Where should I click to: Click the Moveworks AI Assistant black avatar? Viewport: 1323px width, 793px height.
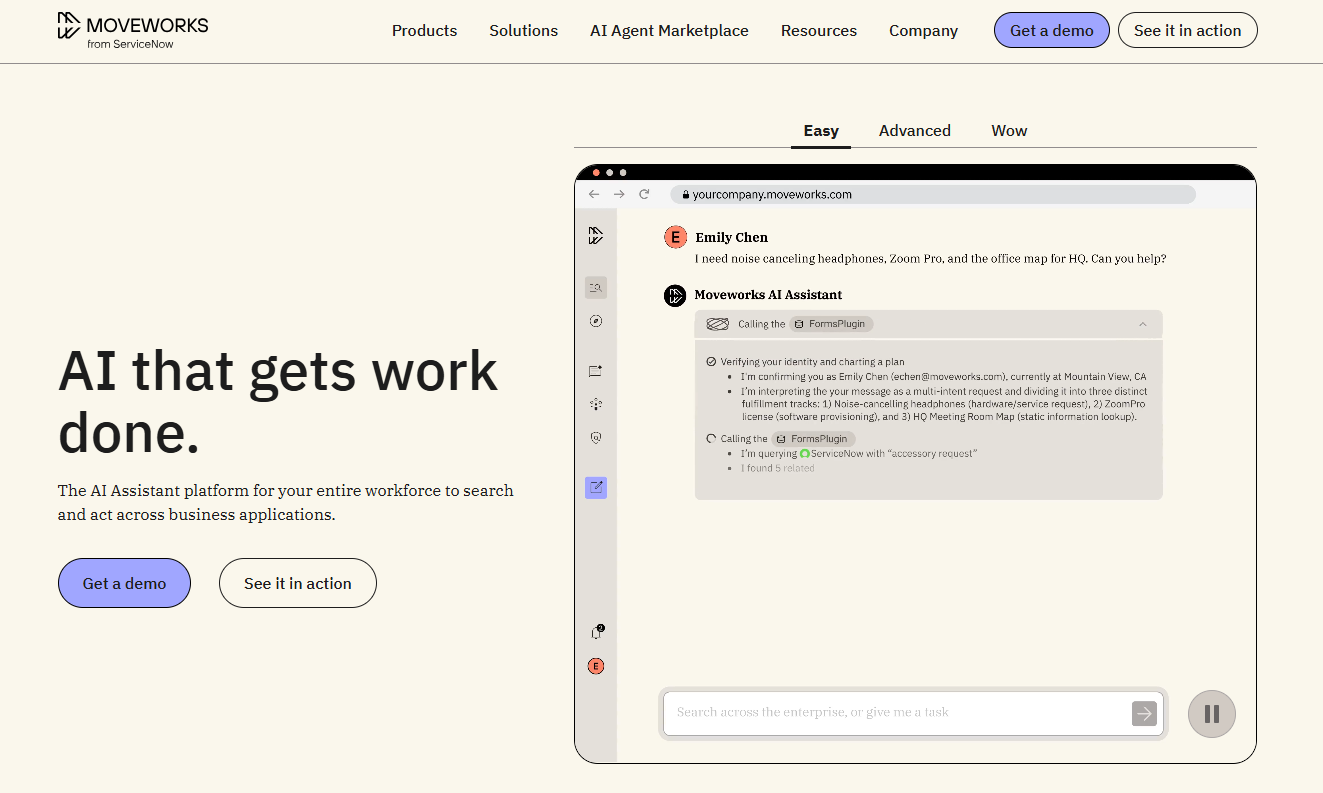(x=676, y=295)
